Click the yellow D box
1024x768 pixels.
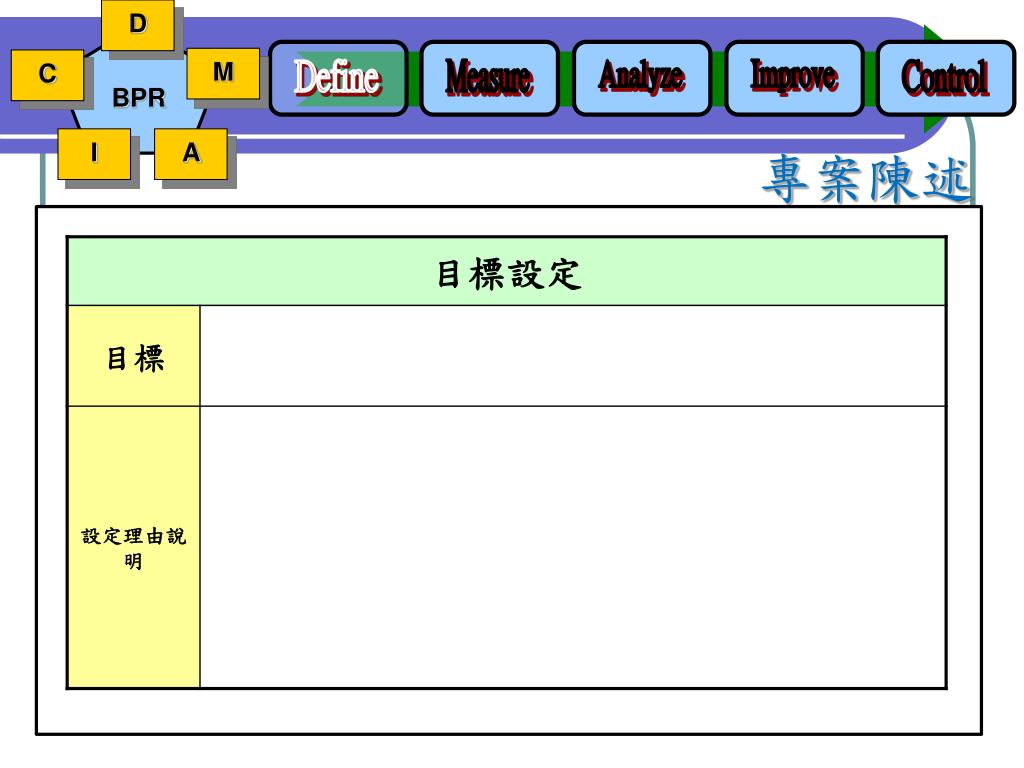tap(138, 25)
